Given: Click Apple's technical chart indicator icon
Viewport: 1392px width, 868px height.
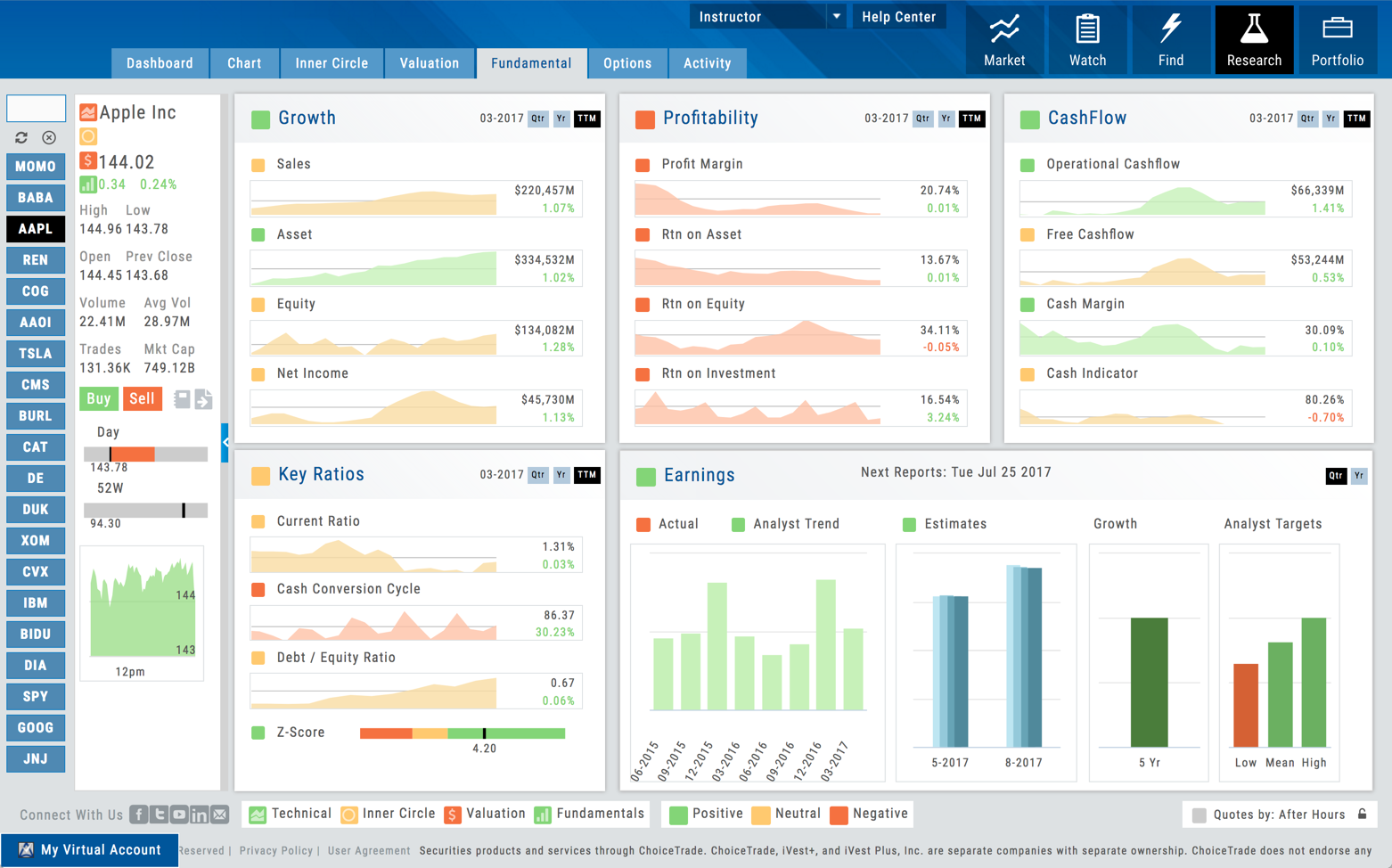Looking at the screenshot, I should 88,112.
